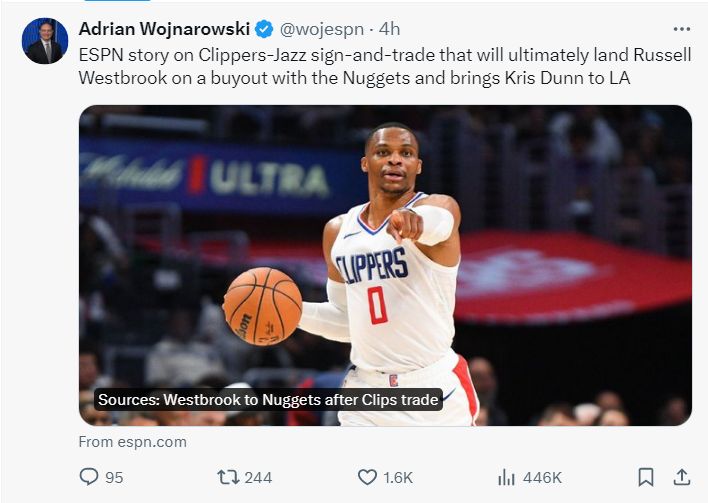Click the 'Sources: Westbrook to Nuggets' headline overlay
Image resolution: width=708 pixels, height=503 pixels.
click(x=268, y=400)
